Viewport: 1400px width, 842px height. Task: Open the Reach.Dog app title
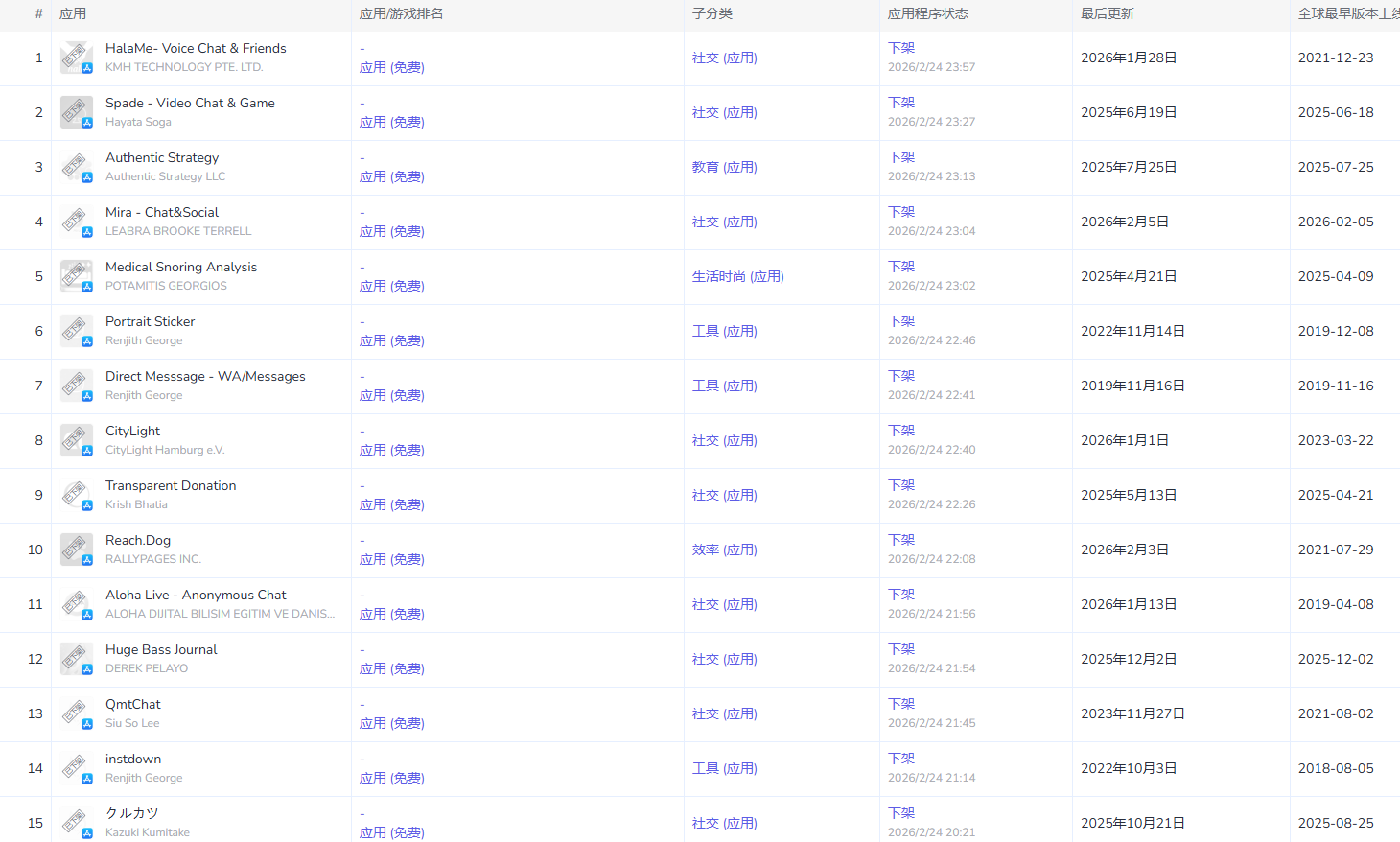138,540
